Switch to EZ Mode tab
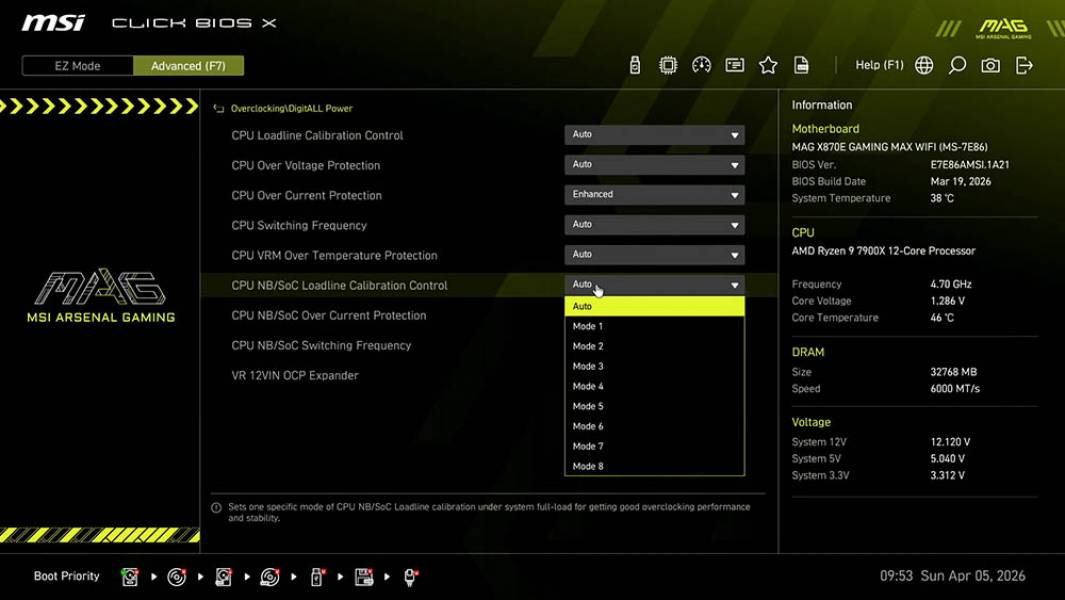Screen dimensions: 1065x600 pyautogui.click(x=76, y=65)
